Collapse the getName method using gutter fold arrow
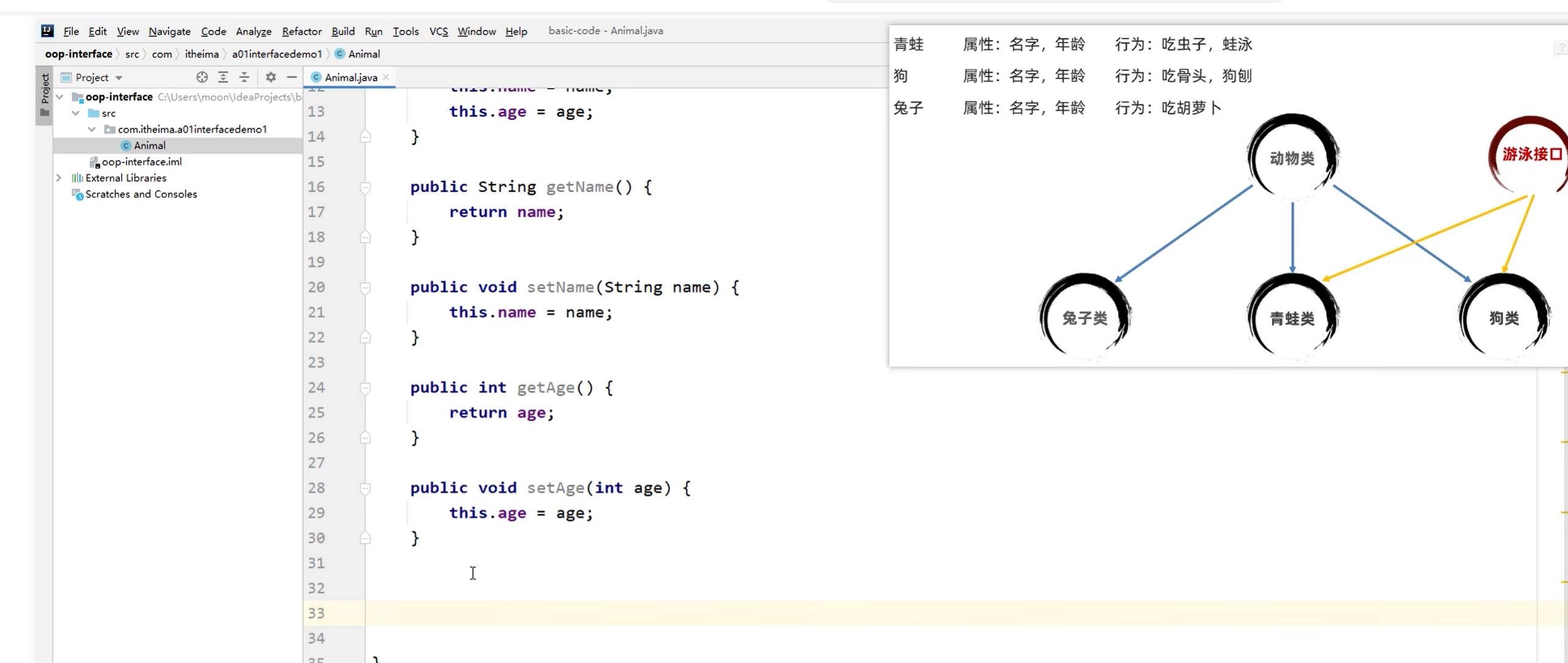 coord(366,187)
